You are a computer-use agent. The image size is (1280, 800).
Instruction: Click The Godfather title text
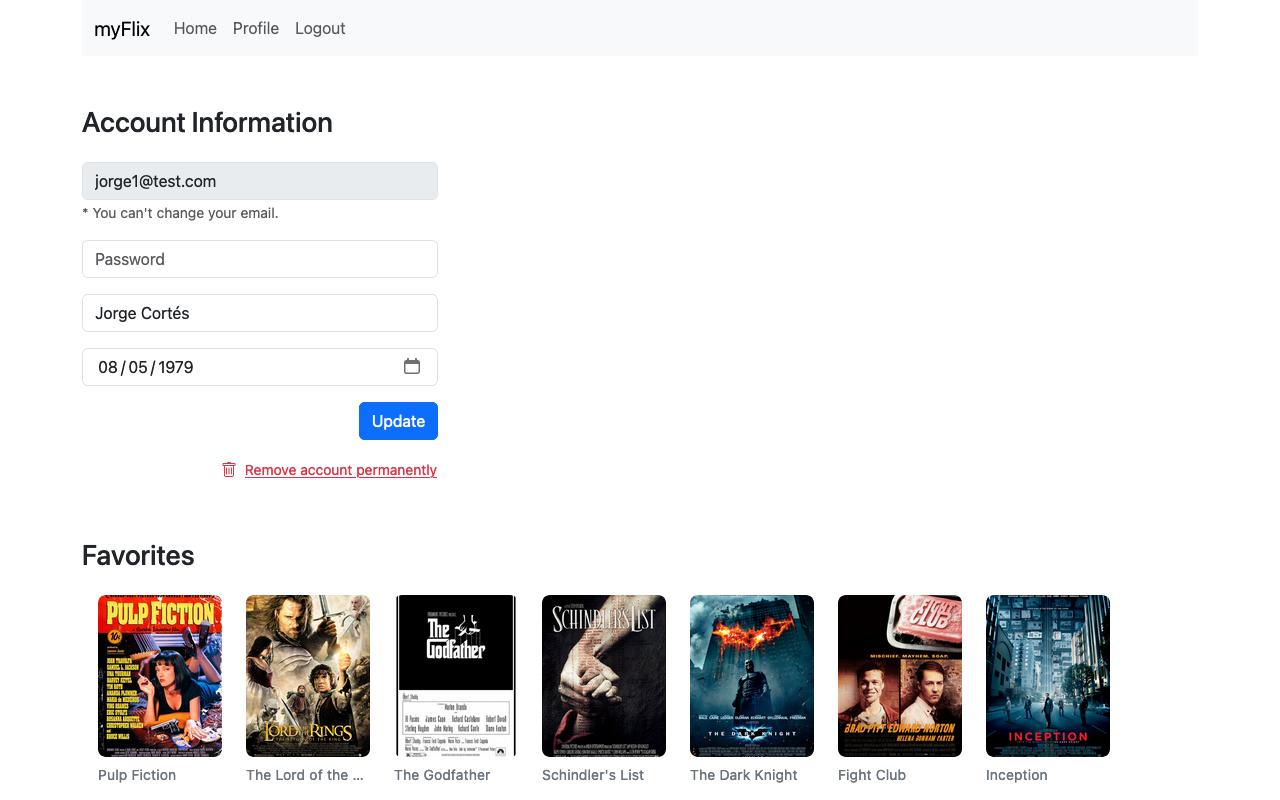(x=442, y=775)
